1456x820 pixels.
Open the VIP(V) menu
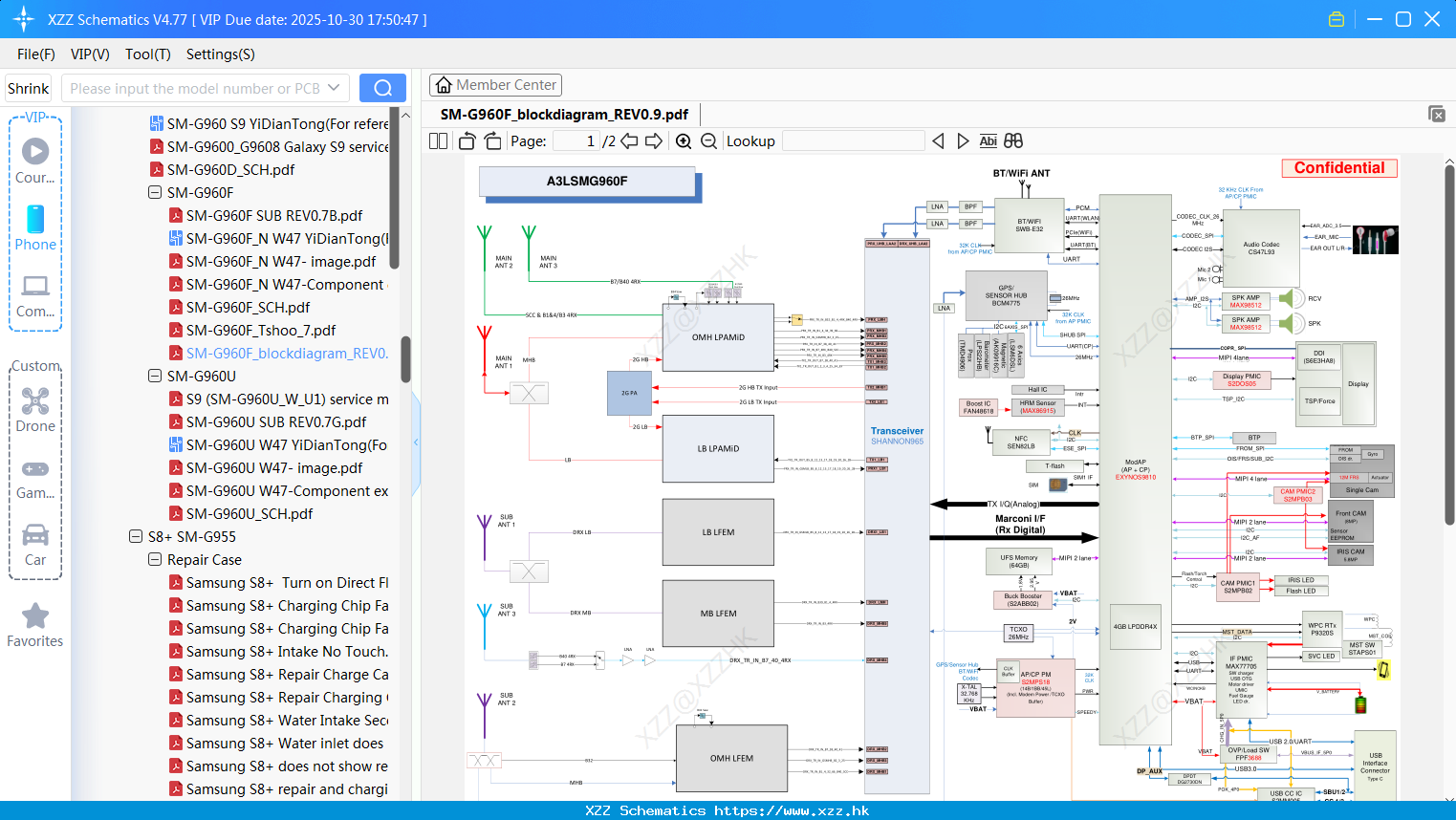(x=90, y=54)
